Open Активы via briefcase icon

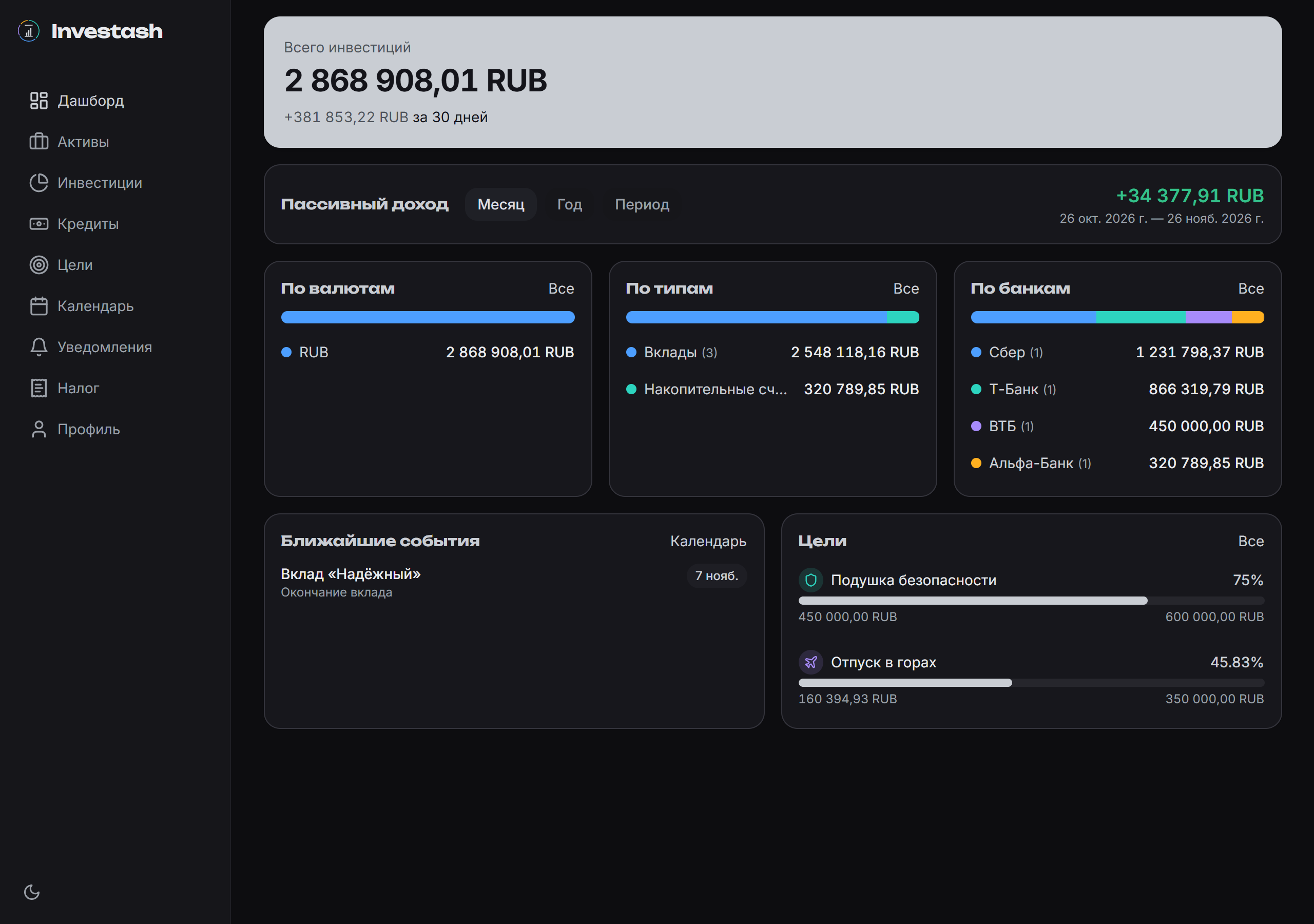pyautogui.click(x=38, y=141)
